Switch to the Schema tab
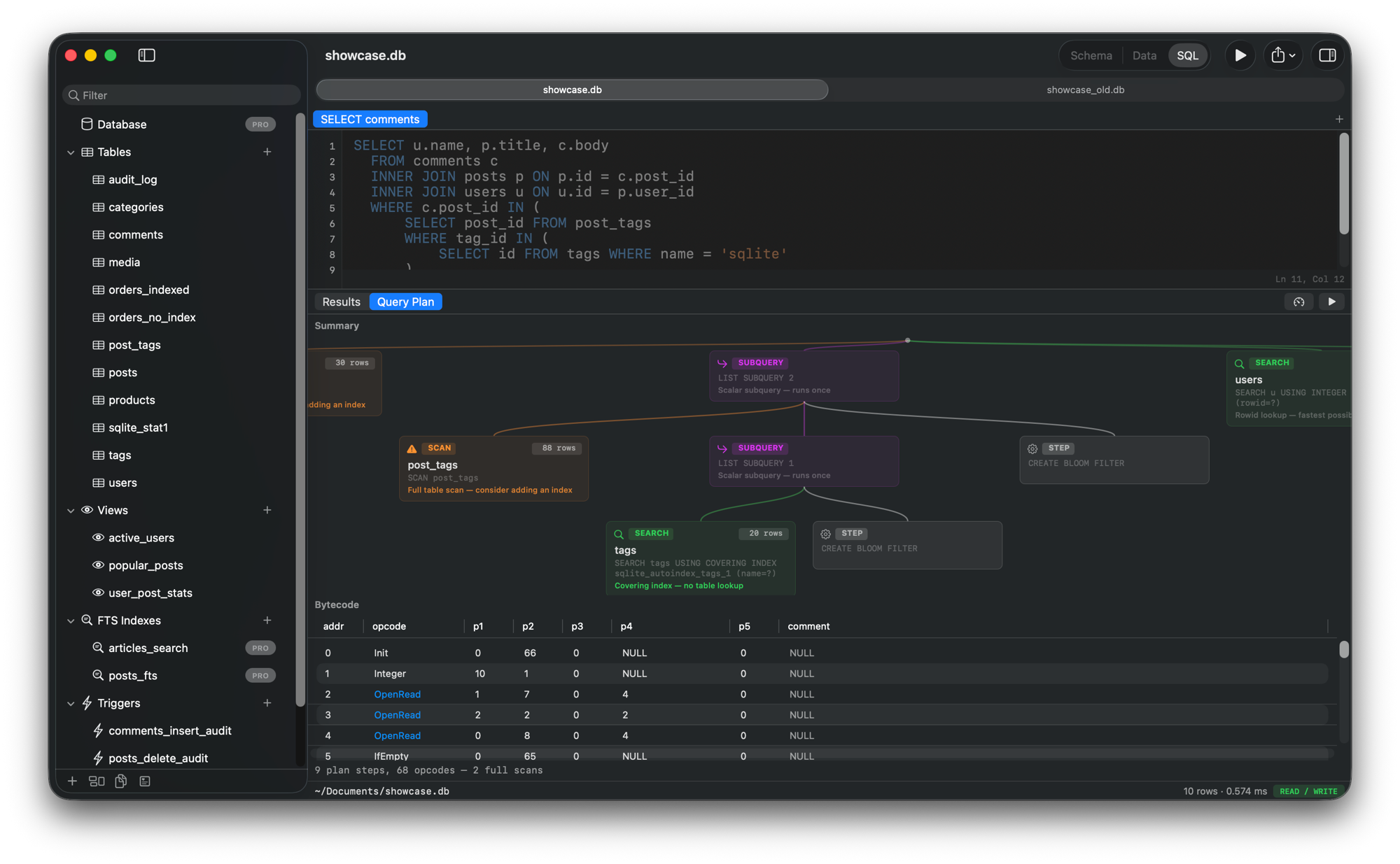 (x=1090, y=55)
